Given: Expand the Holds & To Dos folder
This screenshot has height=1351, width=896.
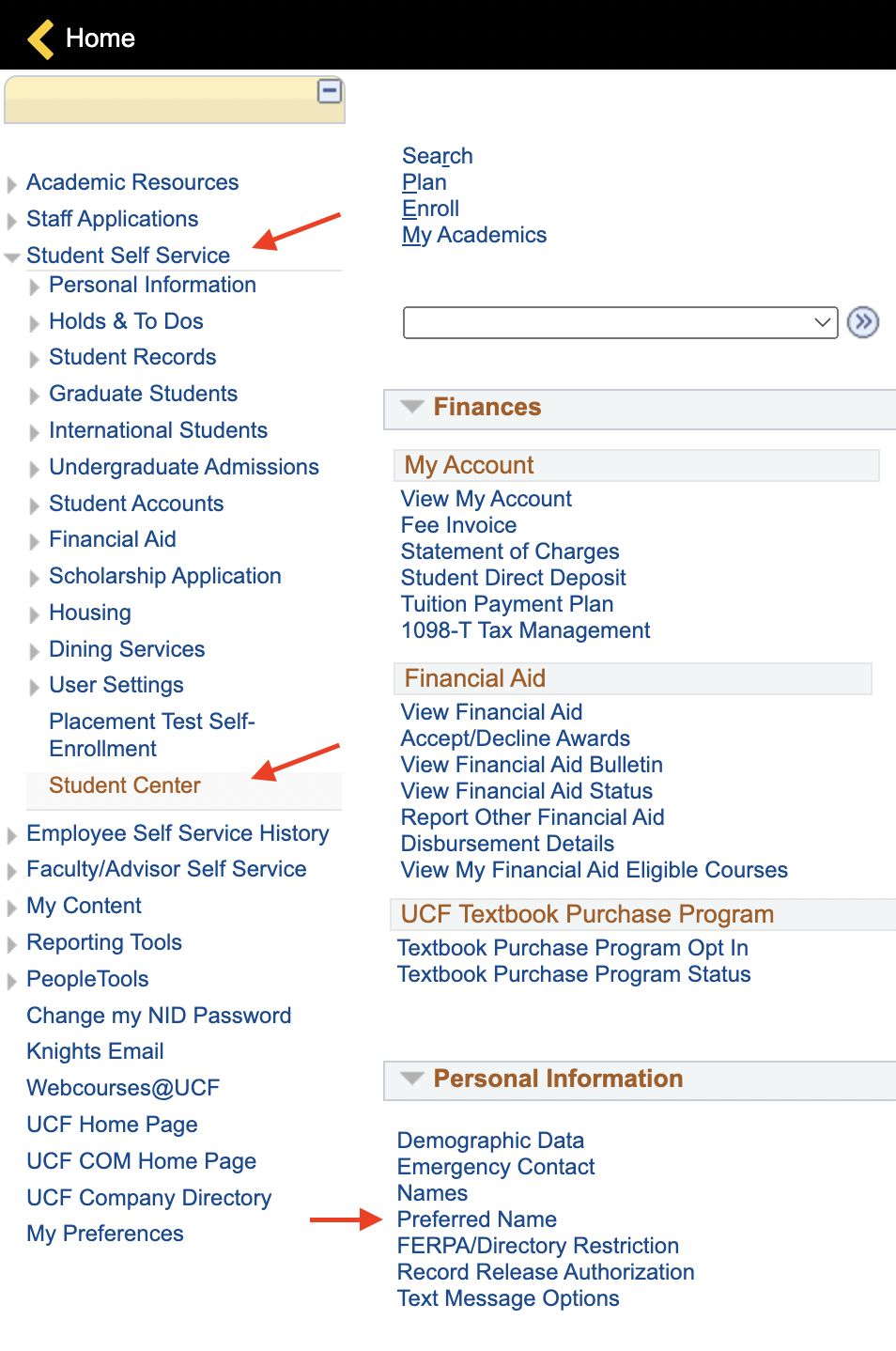Looking at the screenshot, I should point(35,323).
